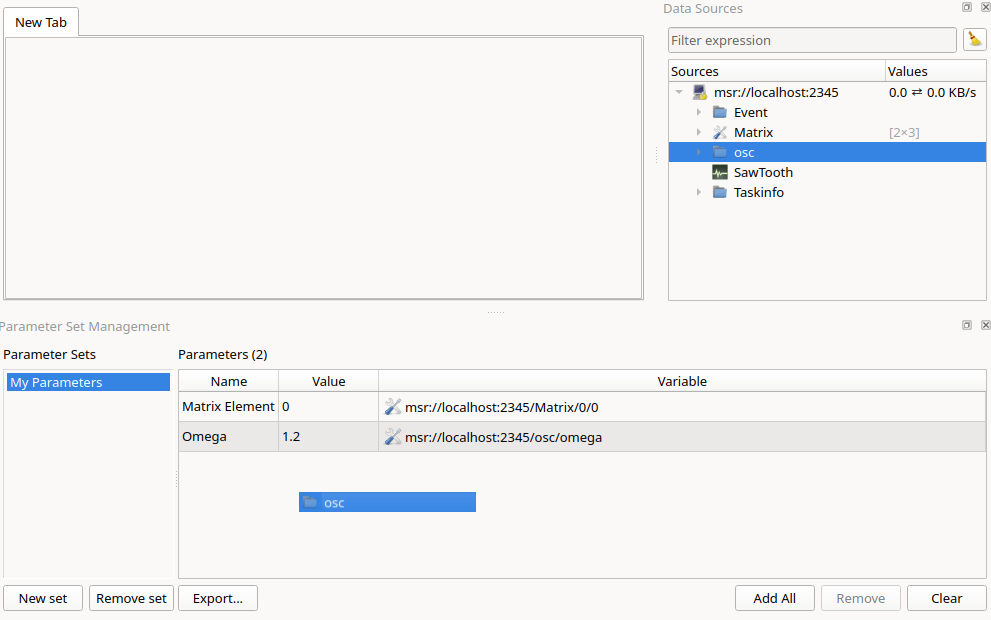
Task: Click the Value column header in Parameters
Action: [329, 381]
